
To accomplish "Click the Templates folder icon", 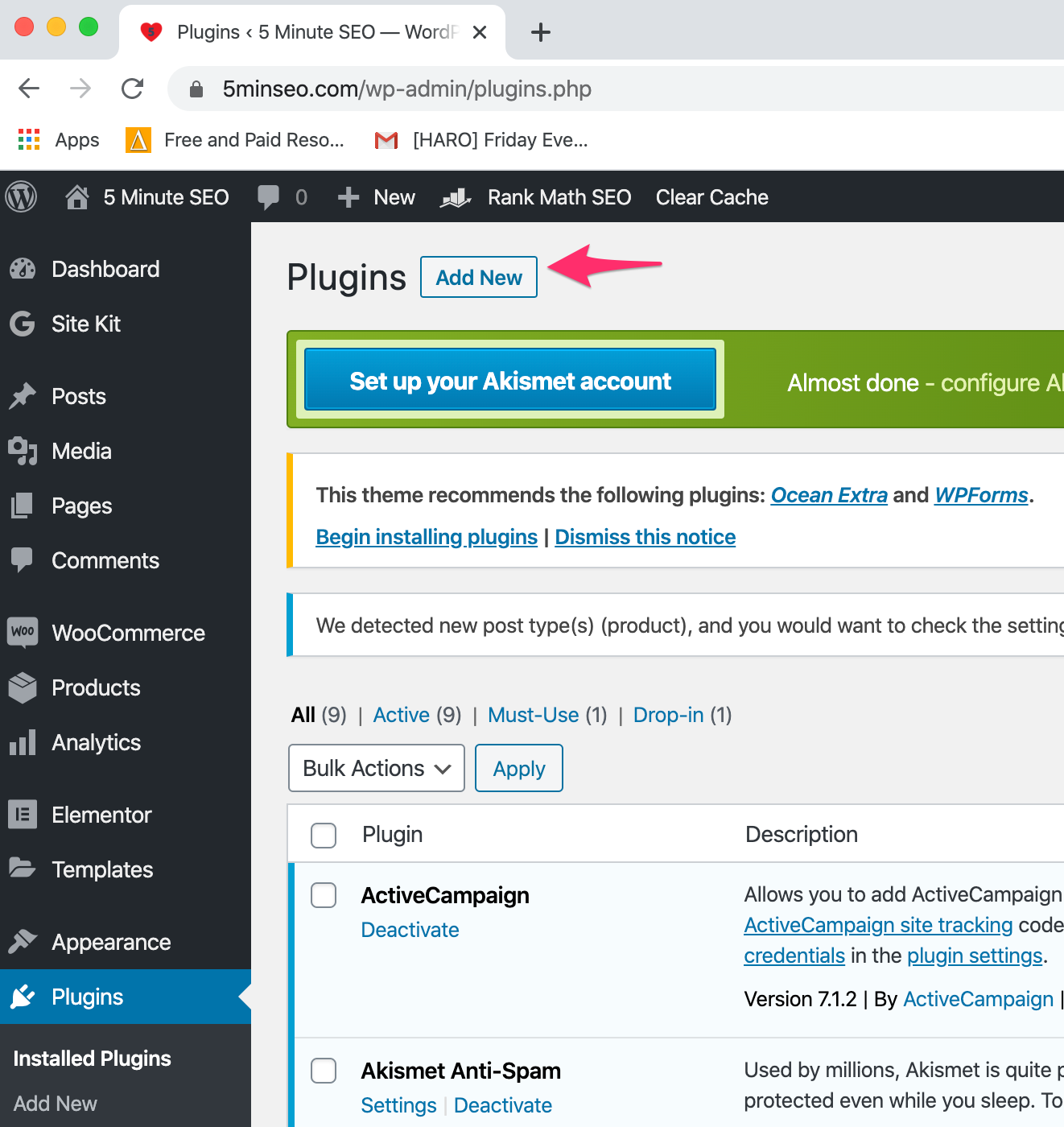I will click(x=23, y=869).
